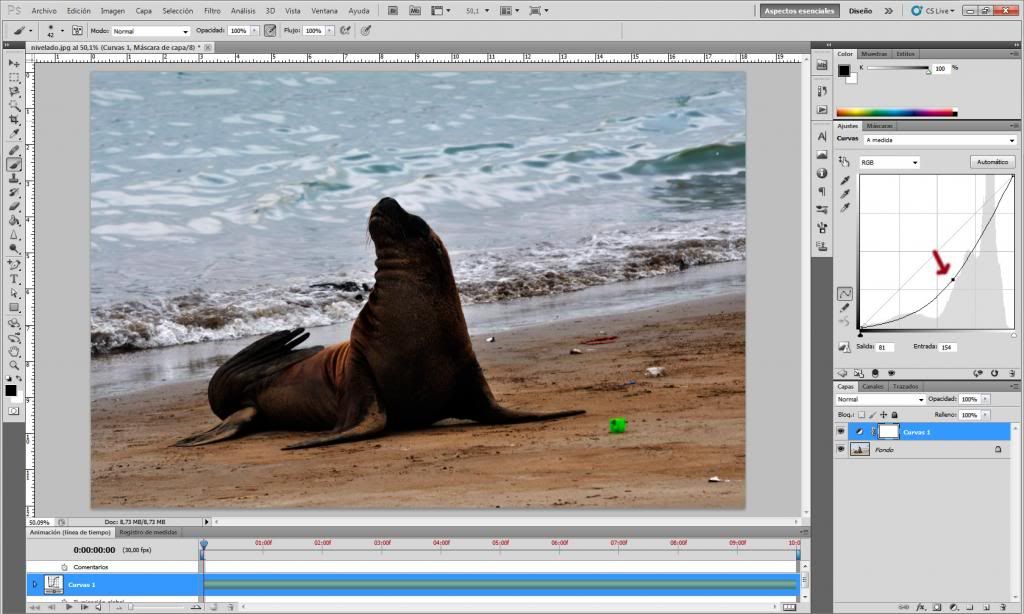This screenshot has height=614, width=1024.
Task: Select the Diseño workspace
Action: click(x=860, y=11)
